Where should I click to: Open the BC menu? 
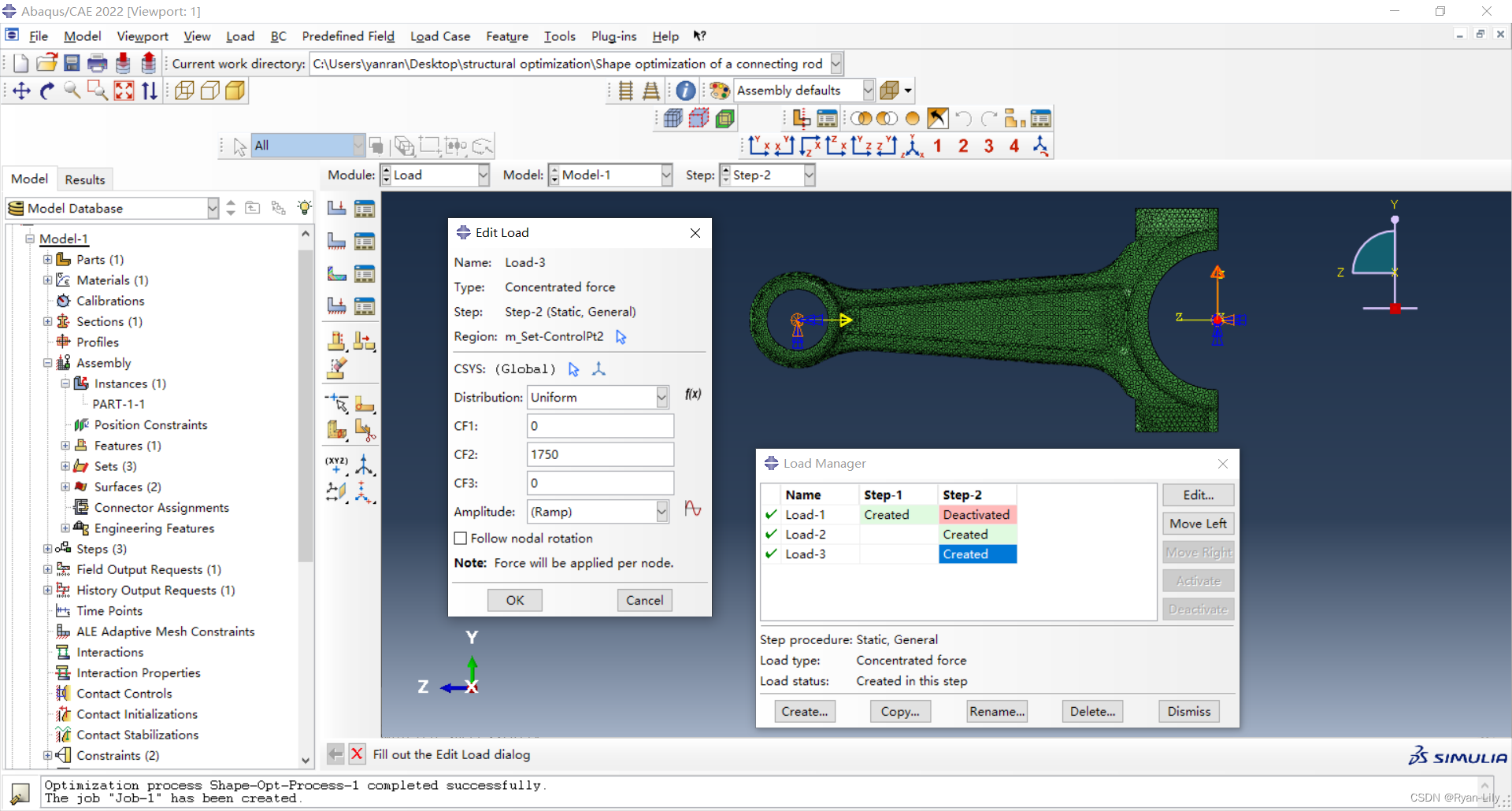pyautogui.click(x=278, y=36)
